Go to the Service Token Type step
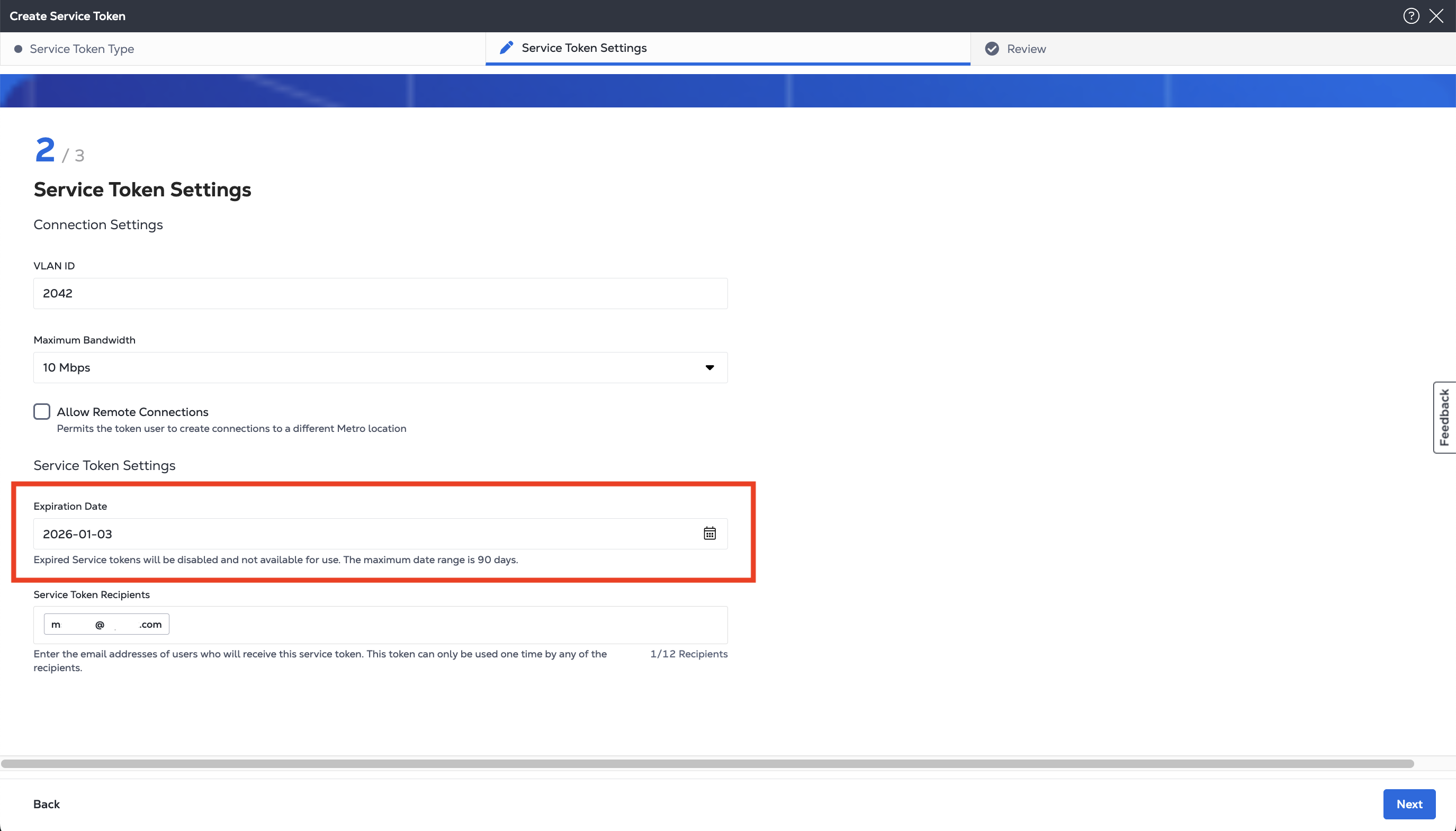Image resolution: width=1456 pixels, height=831 pixels. click(x=82, y=49)
